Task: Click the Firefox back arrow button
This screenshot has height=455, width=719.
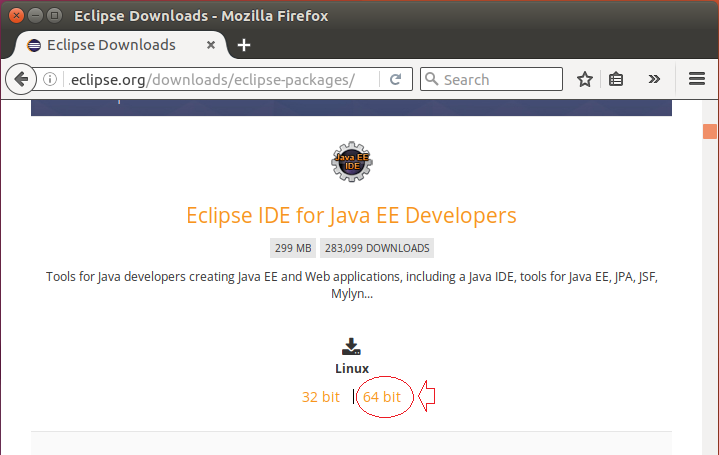Action: pyautogui.click(x=21, y=79)
